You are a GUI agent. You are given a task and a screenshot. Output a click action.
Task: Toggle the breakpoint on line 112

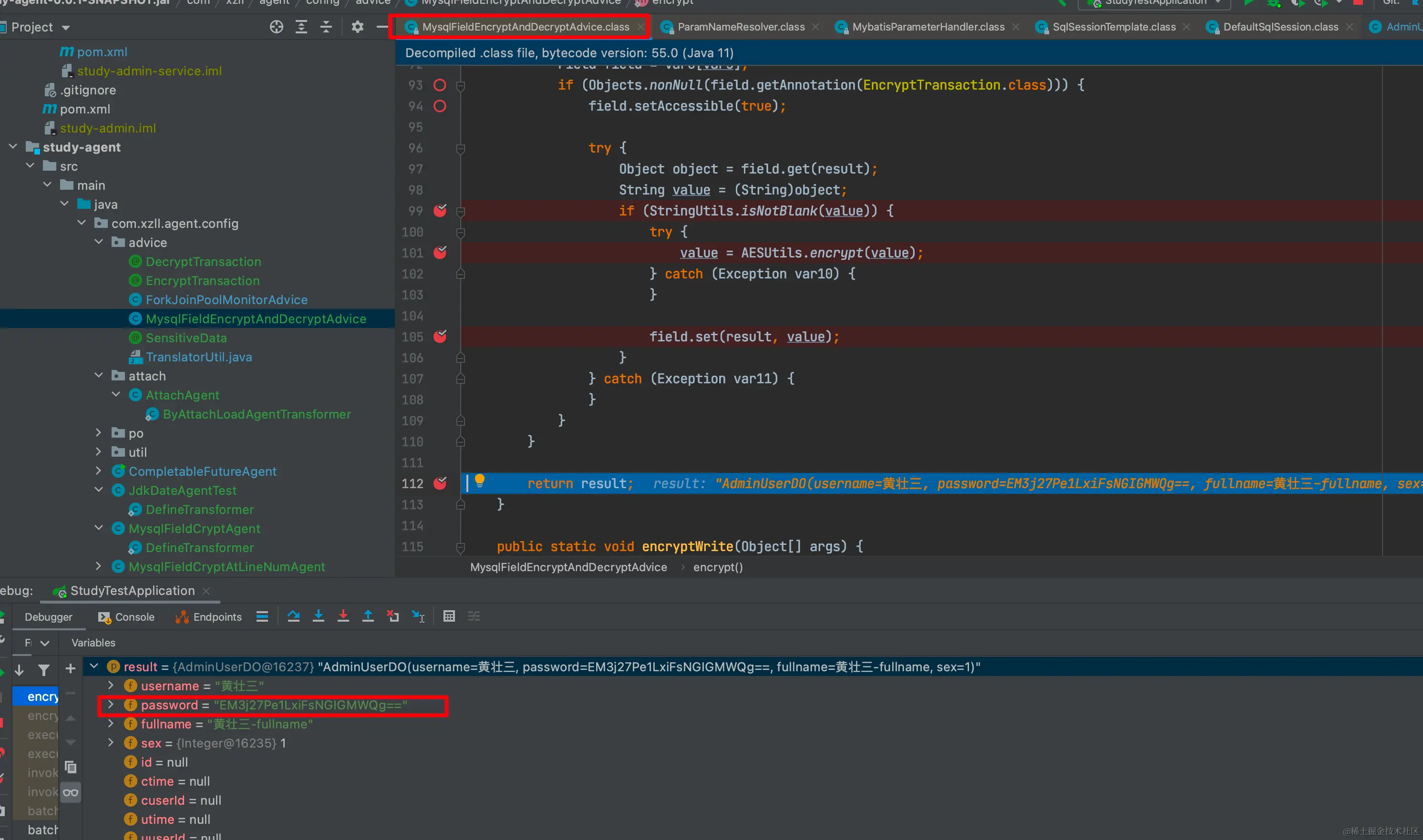(x=440, y=483)
